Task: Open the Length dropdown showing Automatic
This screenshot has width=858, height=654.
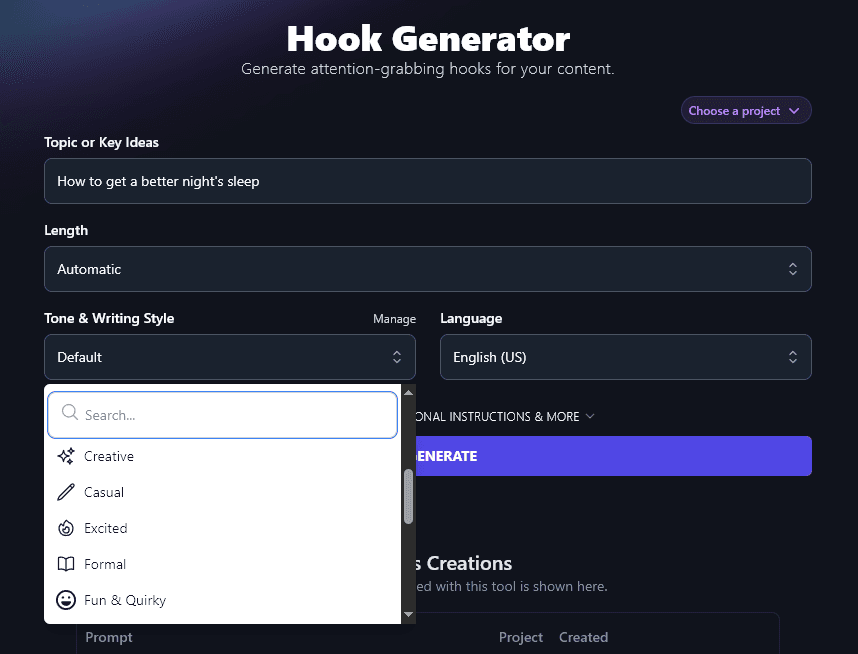Action: coord(428,269)
